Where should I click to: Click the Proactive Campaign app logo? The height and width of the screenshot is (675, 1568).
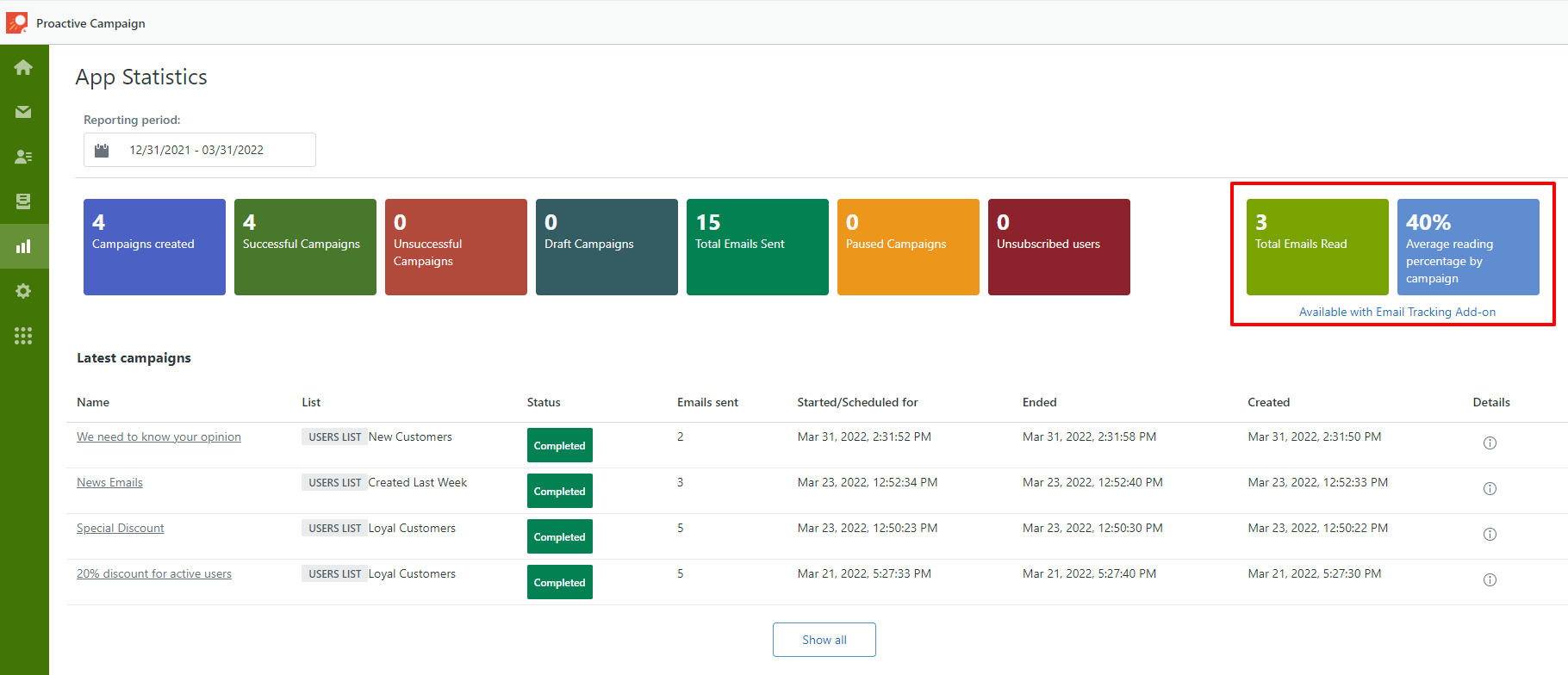click(16, 22)
